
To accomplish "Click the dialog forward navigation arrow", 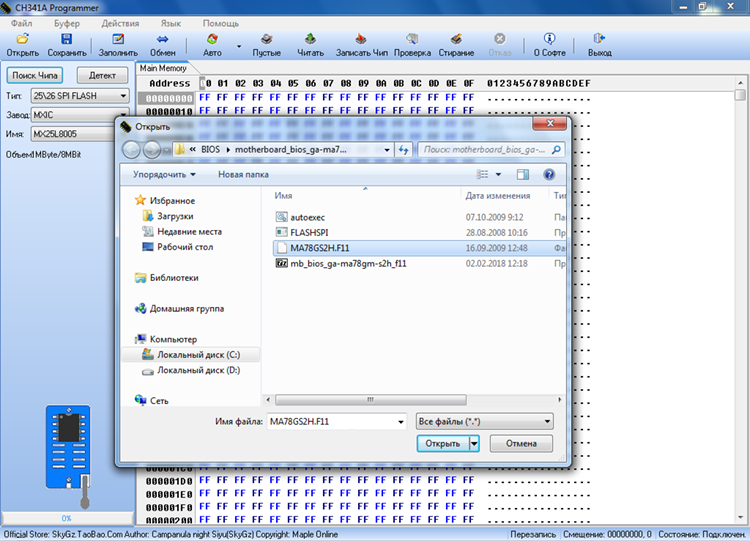I will tap(152, 150).
